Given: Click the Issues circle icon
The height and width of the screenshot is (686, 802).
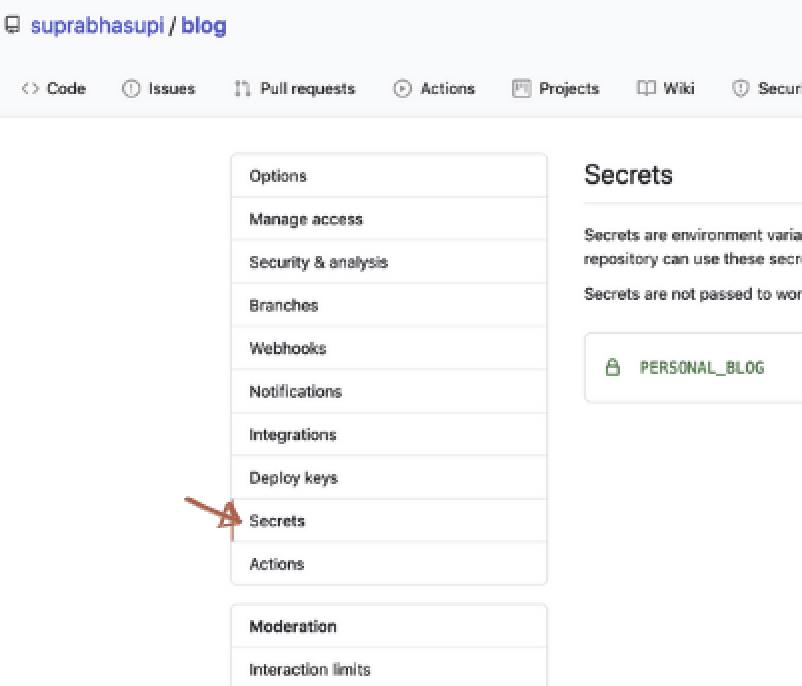Looking at the screenshot, I should pyautogui.click(x=131, y=88).
